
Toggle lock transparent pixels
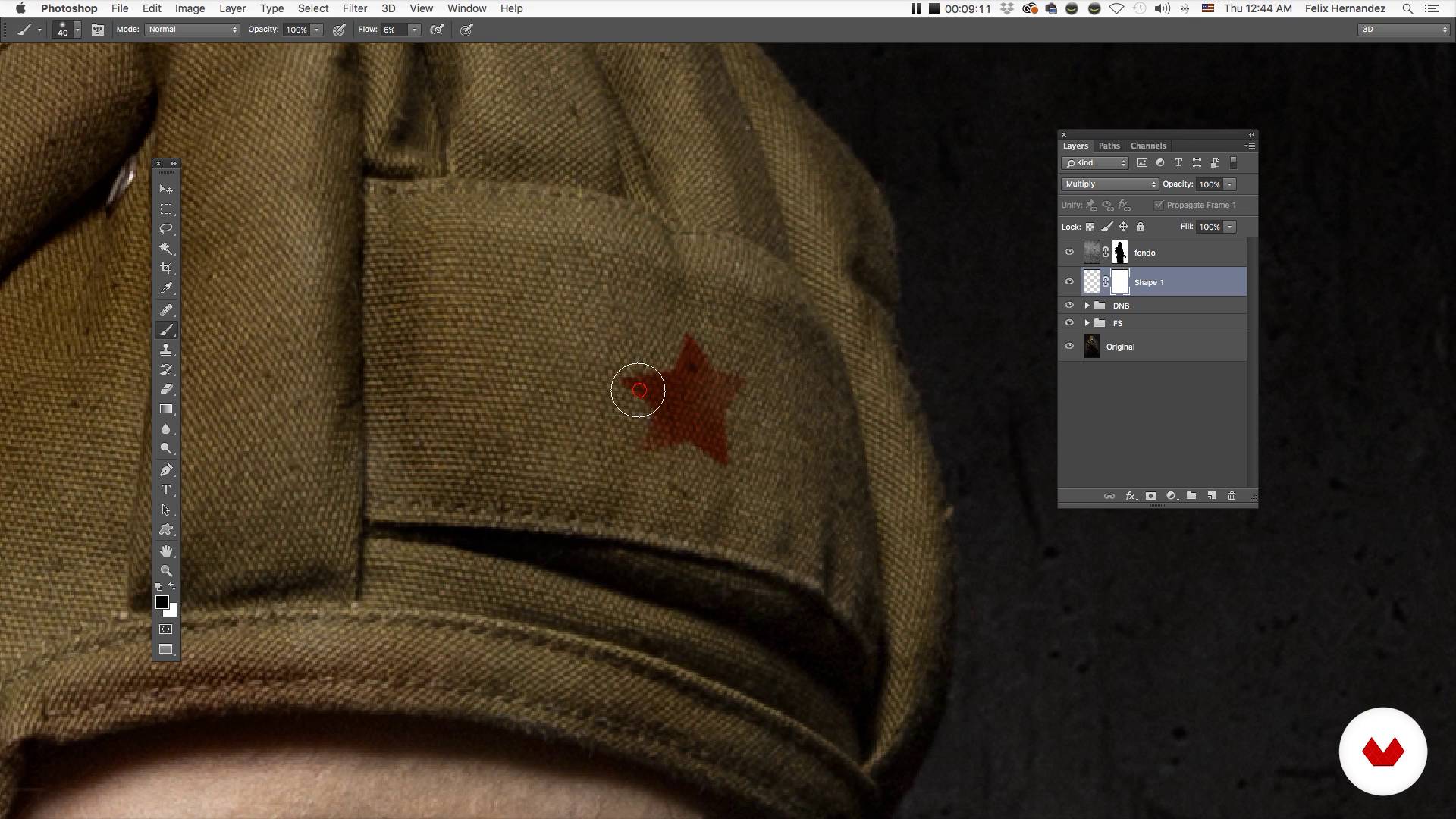1090,227
